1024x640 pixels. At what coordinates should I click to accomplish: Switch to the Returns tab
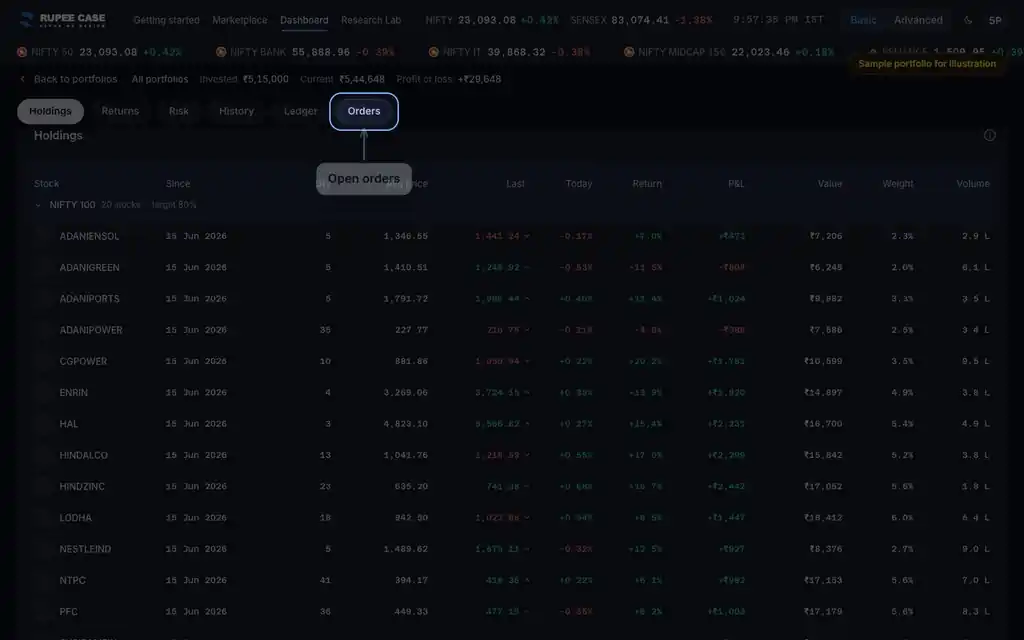[x=120, y=111]
